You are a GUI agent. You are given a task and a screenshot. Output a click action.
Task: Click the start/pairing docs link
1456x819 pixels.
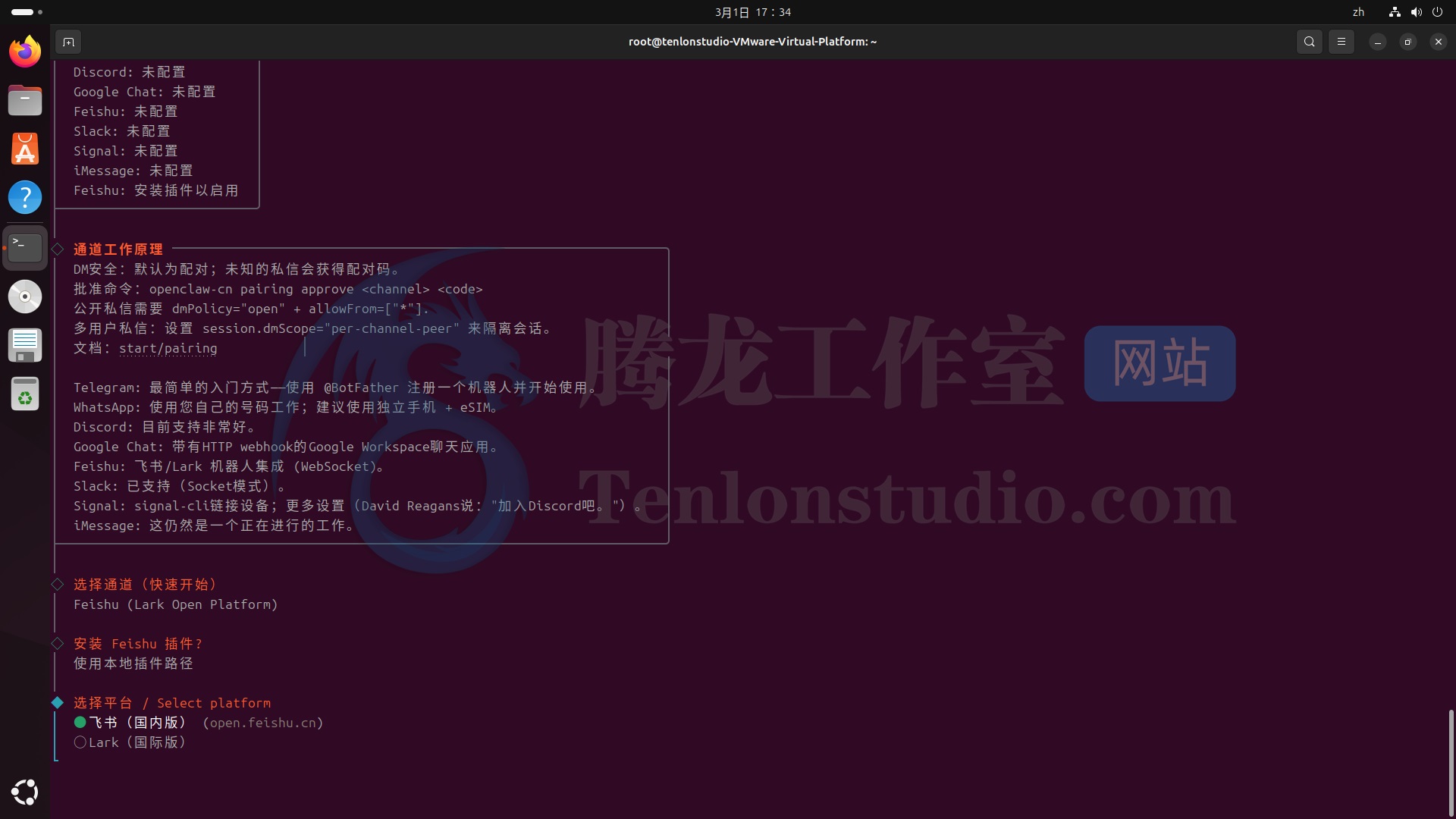168,348
